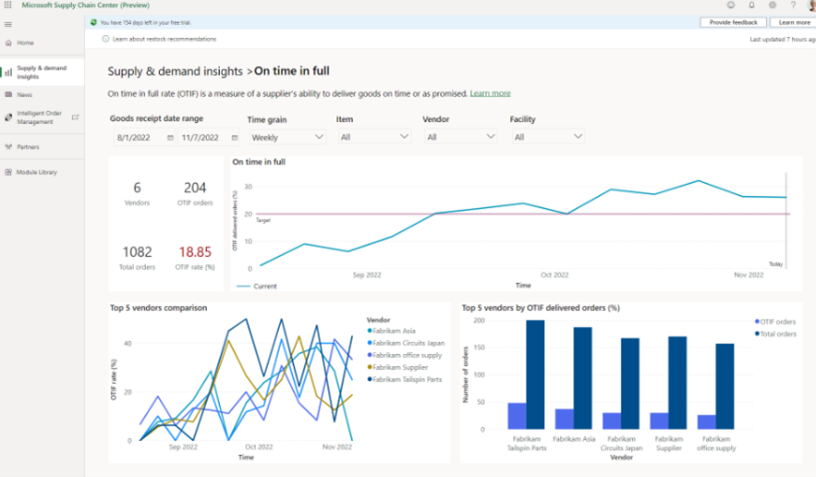The width and height of the screenshot is (816, 477).
Task: Click the smiley feedback icon
Action: 730,5
